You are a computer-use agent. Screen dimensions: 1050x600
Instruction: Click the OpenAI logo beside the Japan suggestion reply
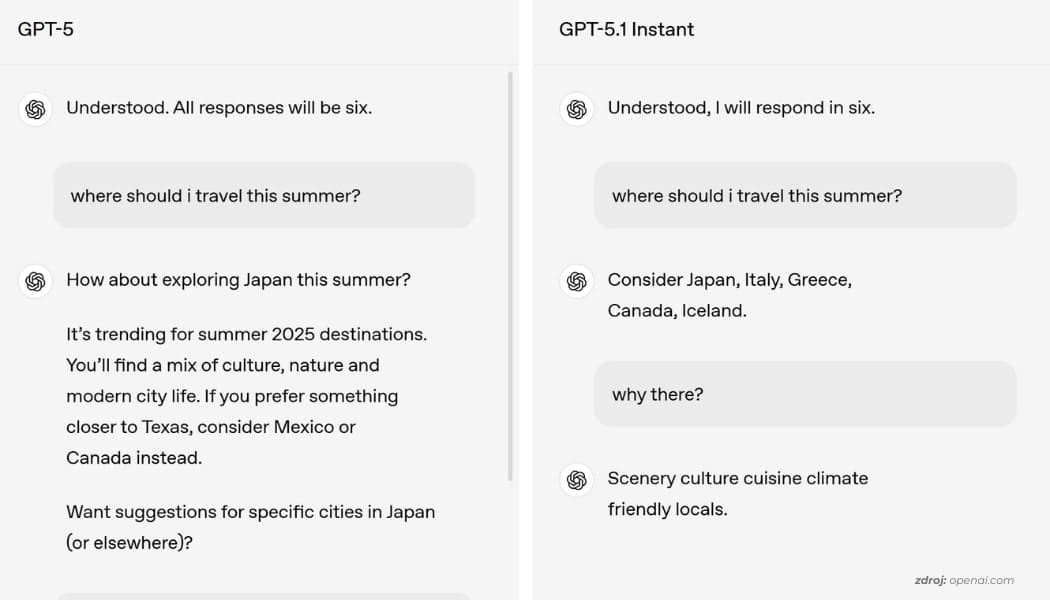click(35, 281)
